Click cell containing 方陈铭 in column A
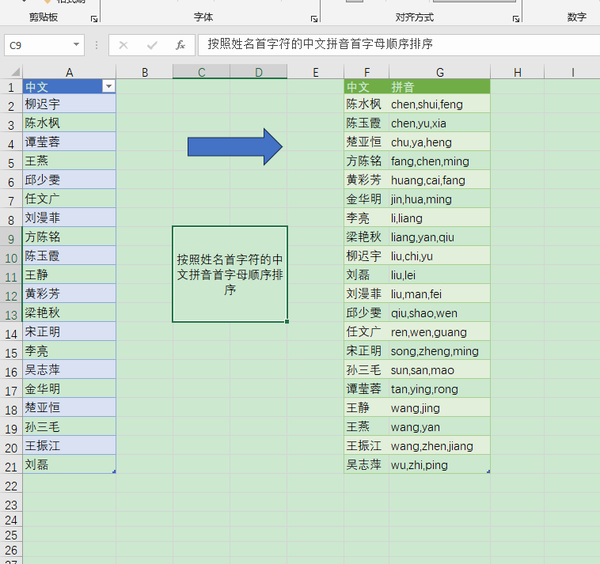Image resolution: width=600 pixels, height=564 pixels. 69,236
